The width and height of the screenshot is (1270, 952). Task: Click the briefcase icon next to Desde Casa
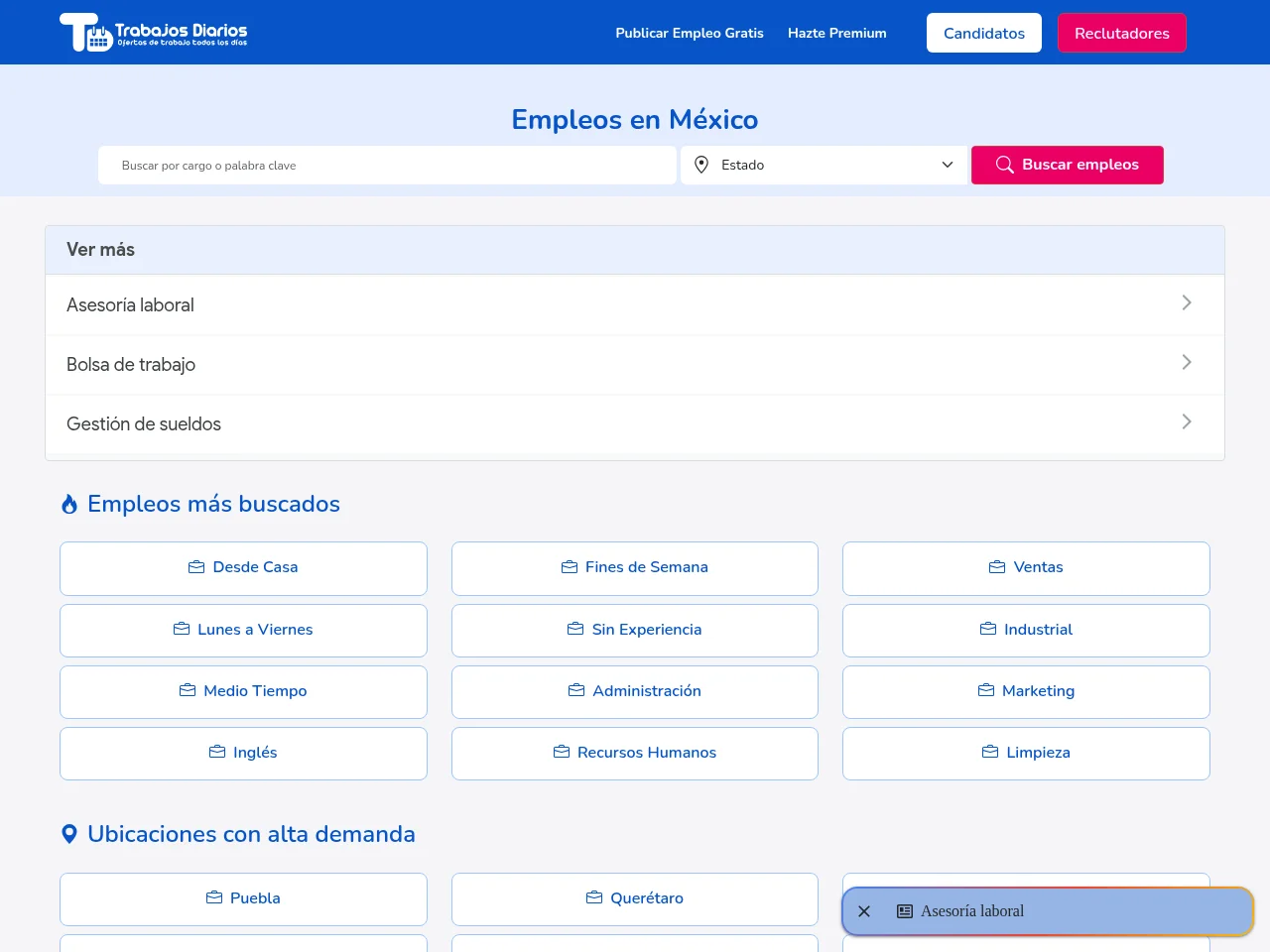[x=196, y=567]
